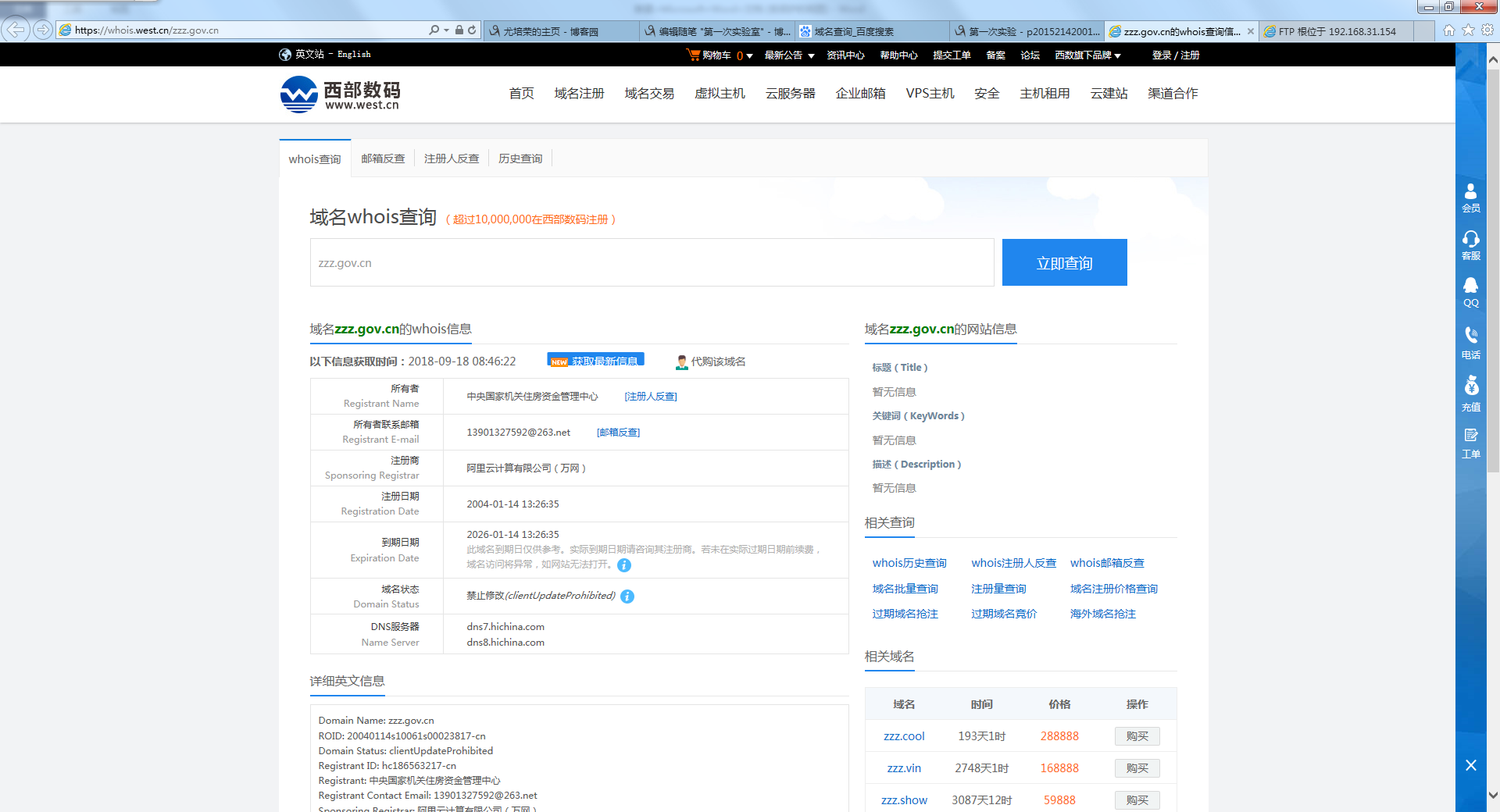Viewport: 1500px width, 812px height.
Task: Click the 立即查询 search button
Action: coord(1065,262)
